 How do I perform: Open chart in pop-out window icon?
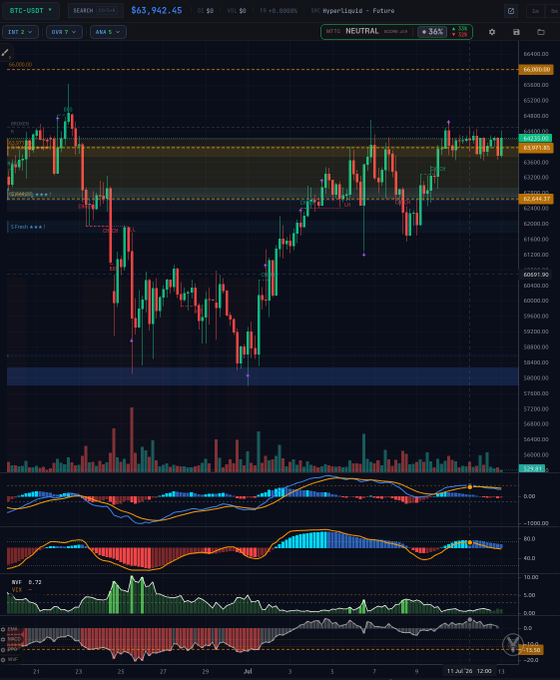511,11
